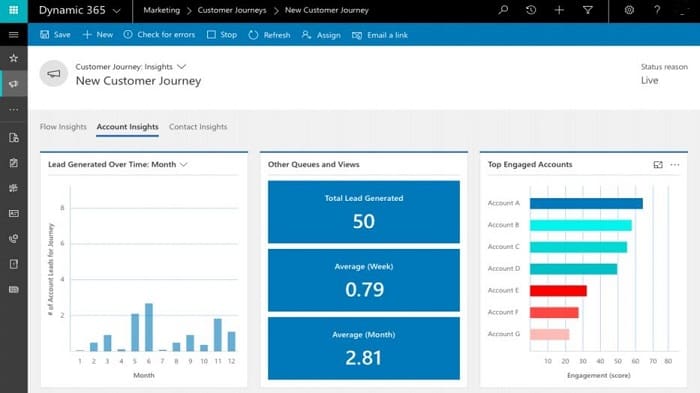Click the New Customer Journey title
Viewport: 700px width, 393px height.
tap(138, 81)
